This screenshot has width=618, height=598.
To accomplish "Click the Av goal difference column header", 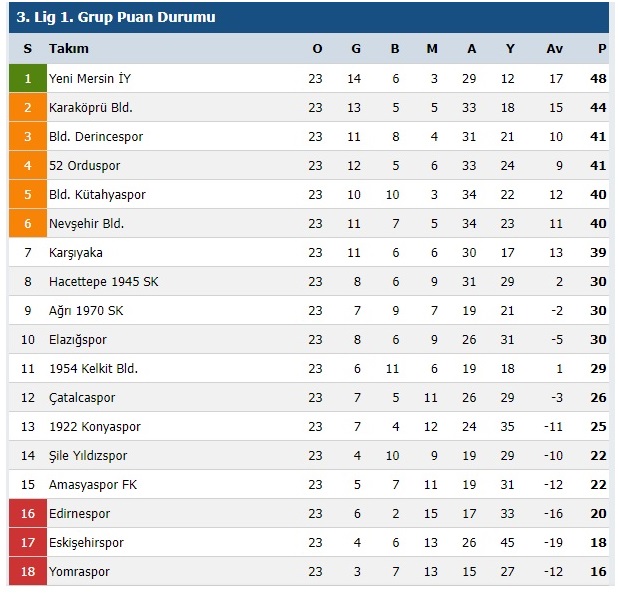I will pos(555,49).
